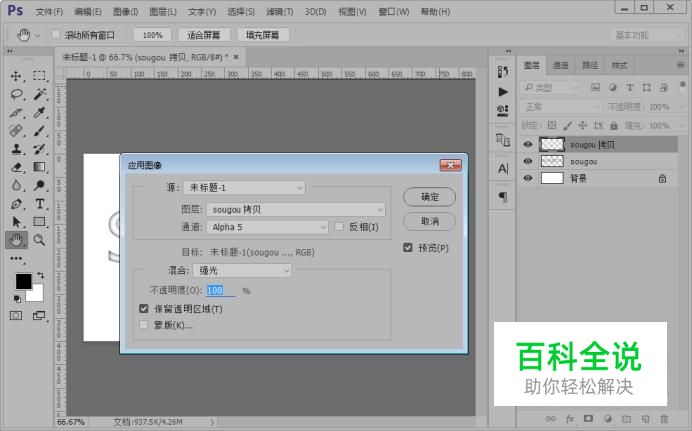Screen dimensions: 692x431
Task: Select the Eraser tool
Action: (x=16, y=167)
